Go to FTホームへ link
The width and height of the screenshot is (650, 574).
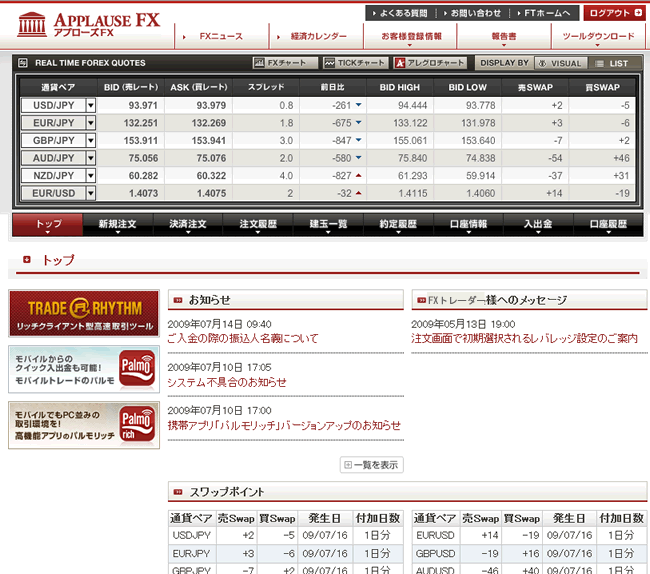[544, 14]
